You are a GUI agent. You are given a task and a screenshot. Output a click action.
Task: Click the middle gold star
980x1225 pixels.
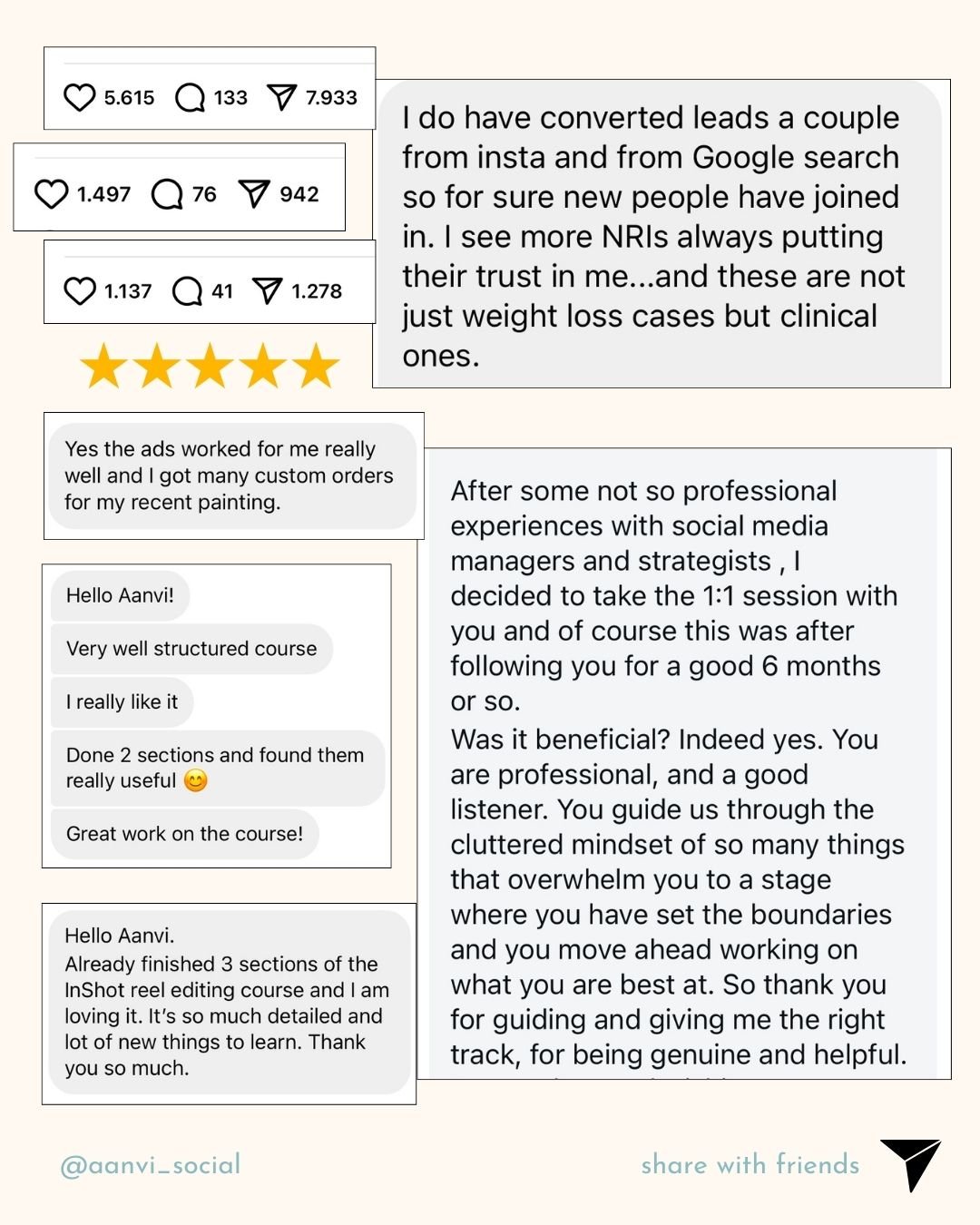coord(211,367)
